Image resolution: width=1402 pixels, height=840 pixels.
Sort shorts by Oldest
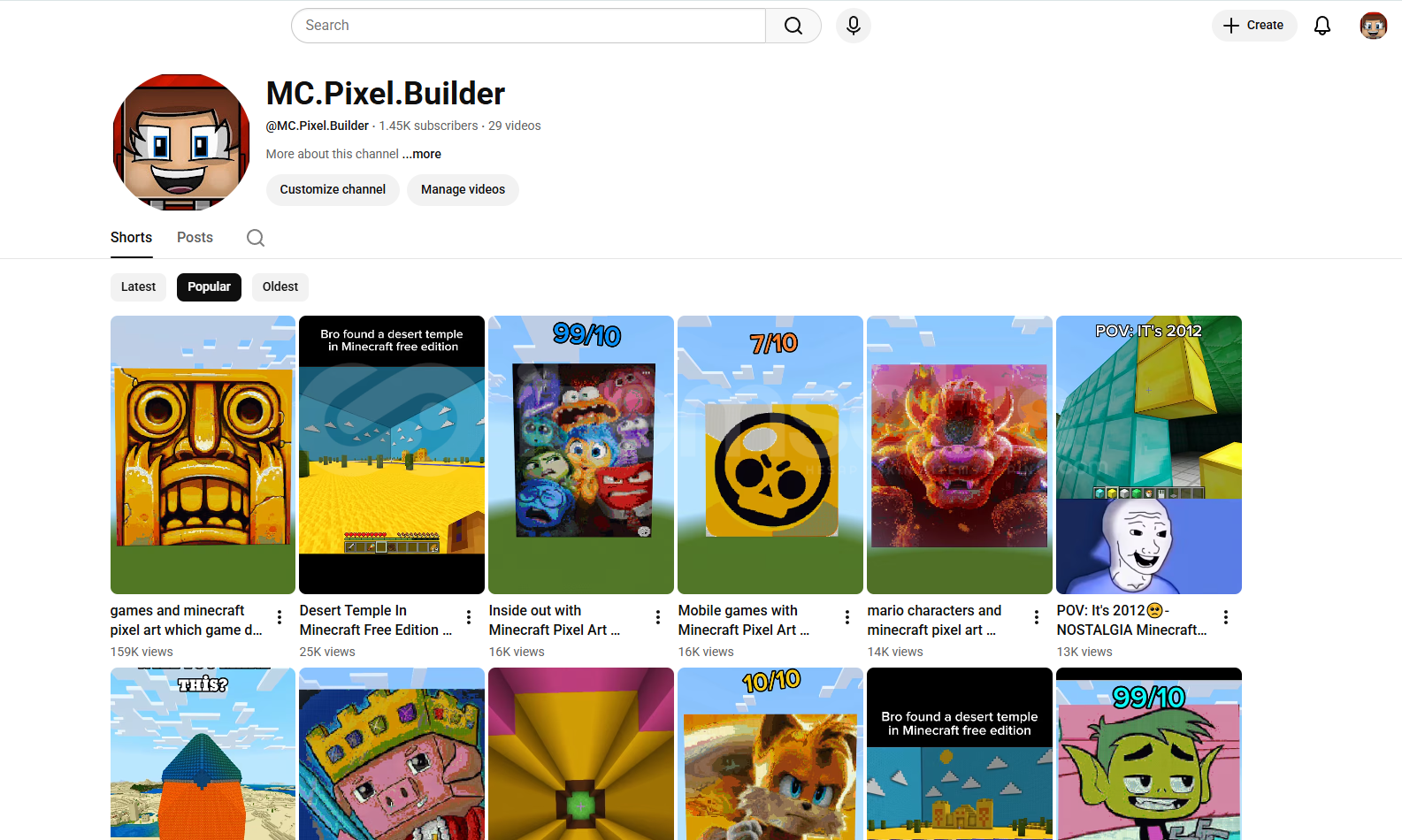click(280, 286)
